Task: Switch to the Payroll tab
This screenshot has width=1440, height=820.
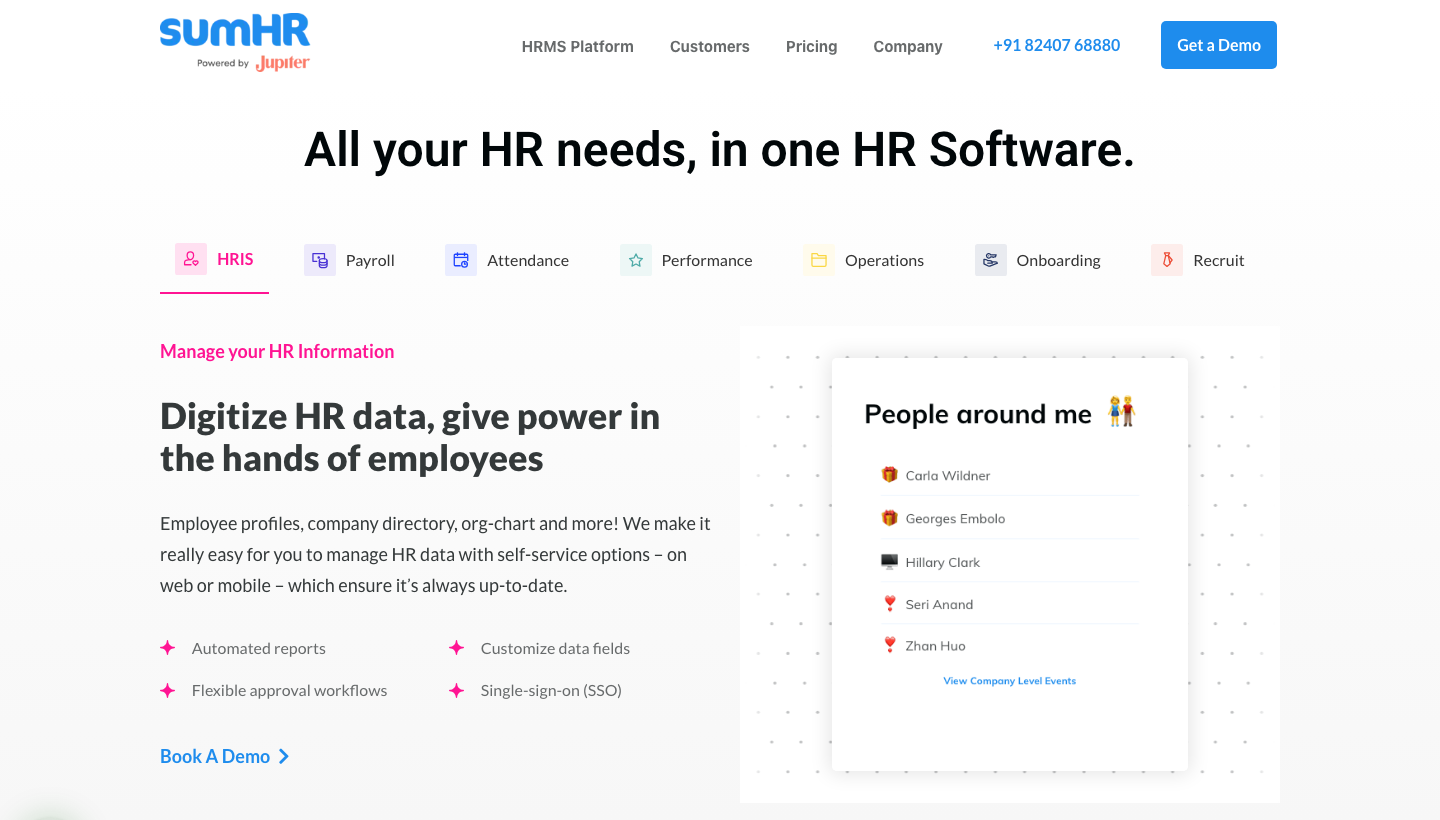Action: pos(350,260)
